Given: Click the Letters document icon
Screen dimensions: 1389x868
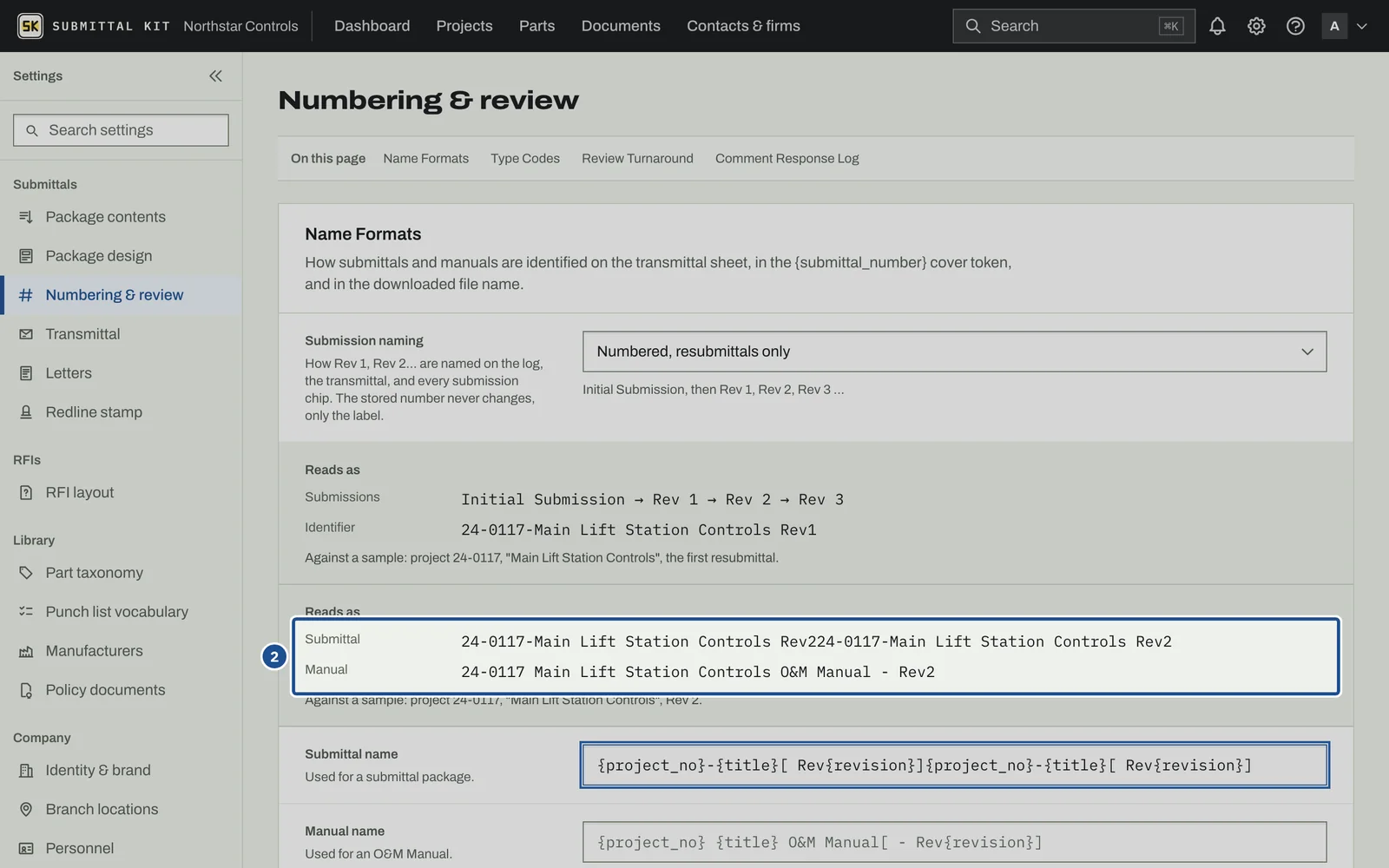Looking at the screenshot, I should [26, 373].
